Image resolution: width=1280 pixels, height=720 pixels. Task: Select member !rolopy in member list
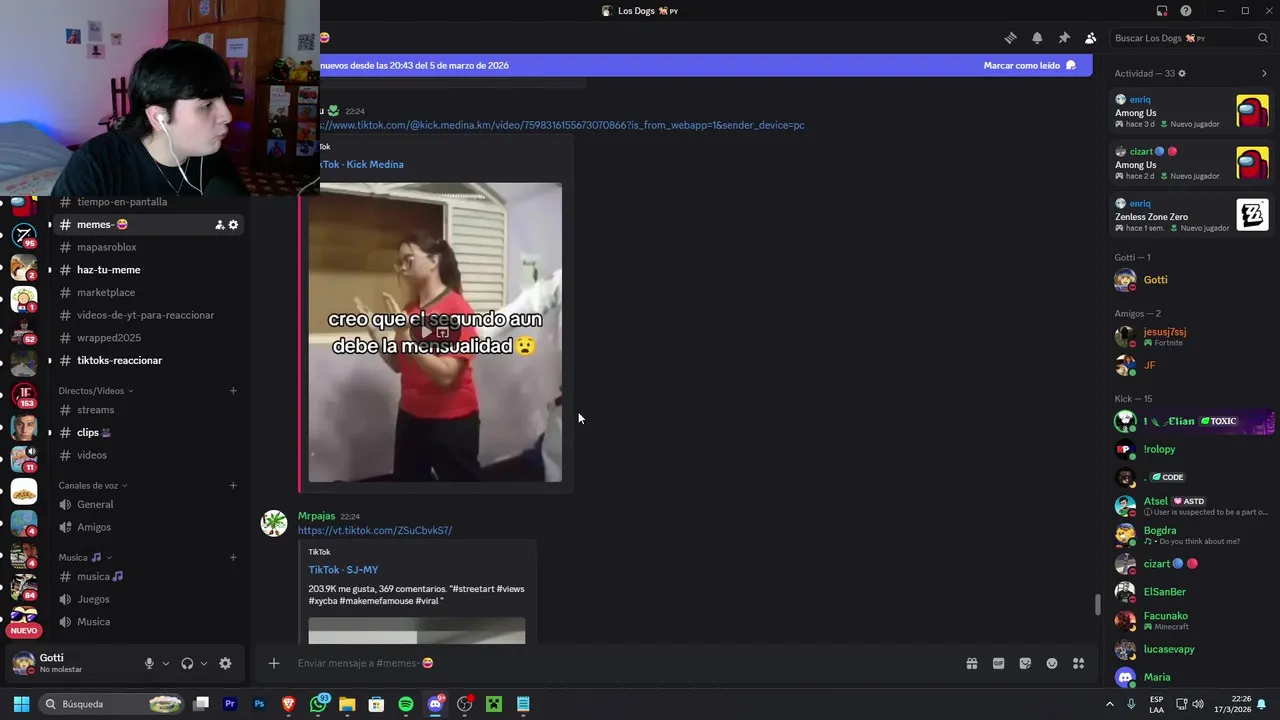coord(1191,449)
